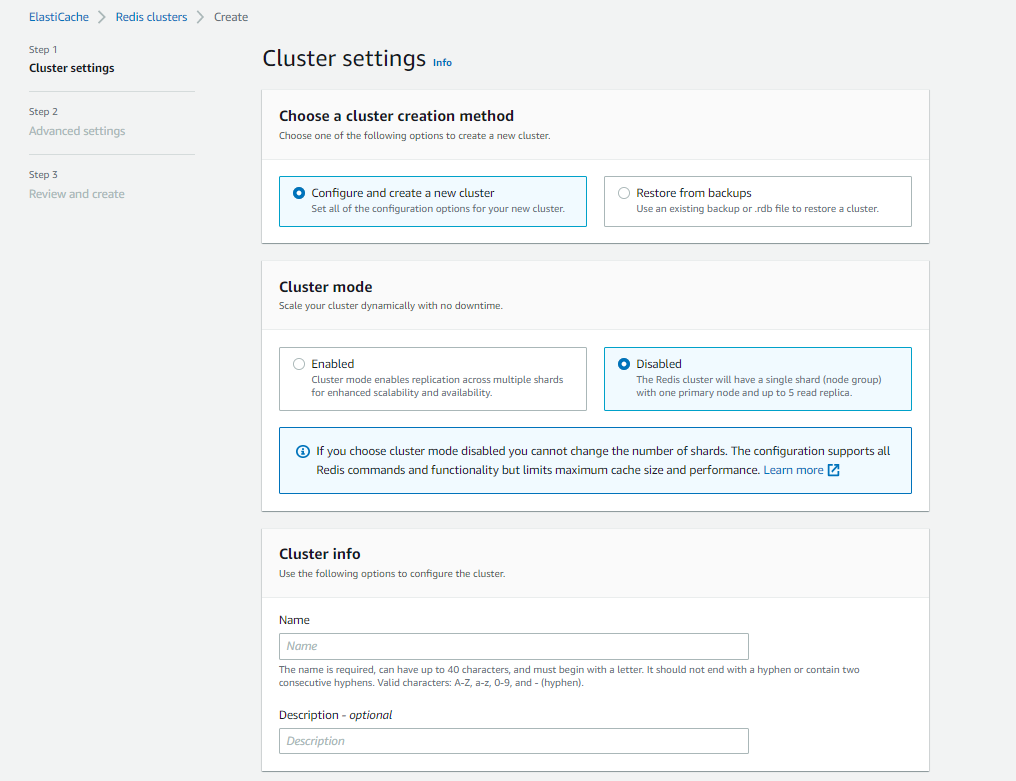Click external link icon after Learn more
The width and height of the screenshot is (1016, 781).
[x=834, y=470]
